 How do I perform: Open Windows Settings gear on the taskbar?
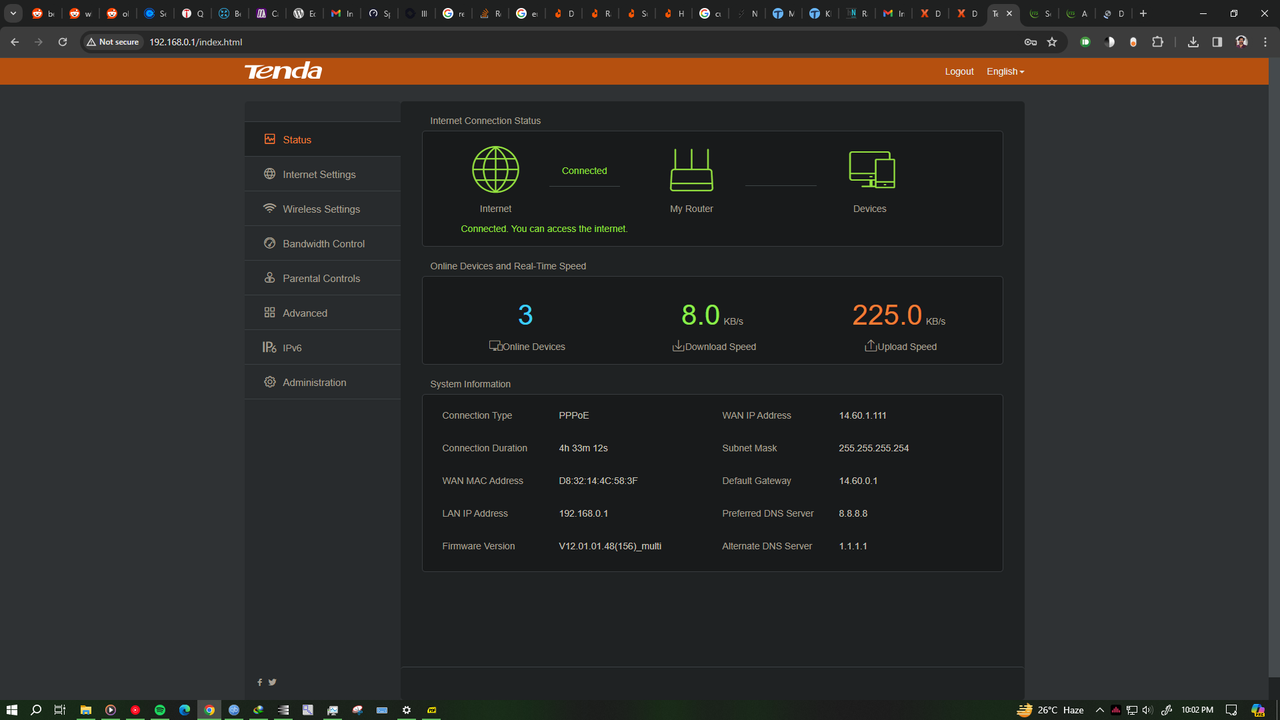(406, 710)
